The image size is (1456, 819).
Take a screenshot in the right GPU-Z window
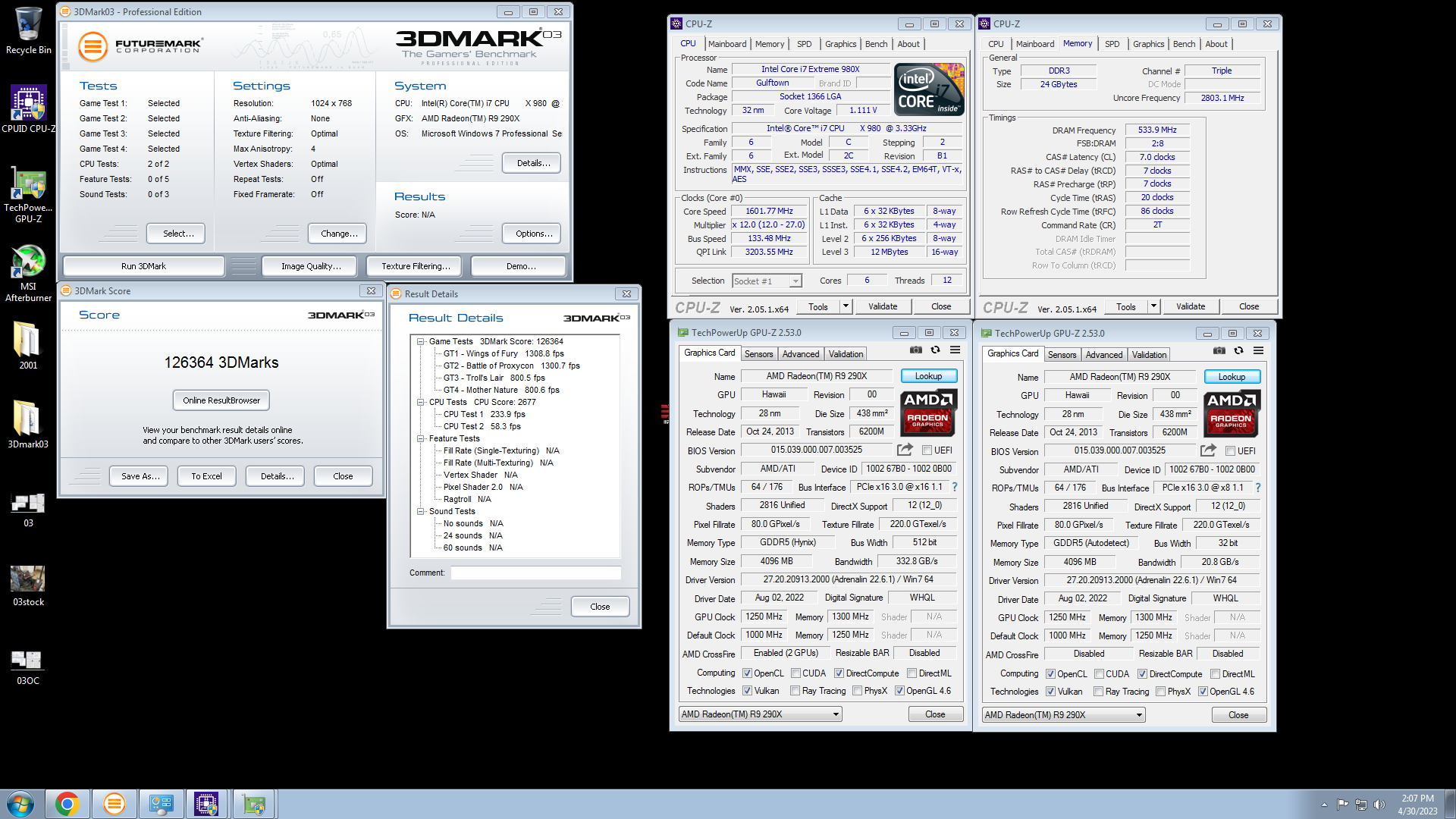tap(1219, 350)
